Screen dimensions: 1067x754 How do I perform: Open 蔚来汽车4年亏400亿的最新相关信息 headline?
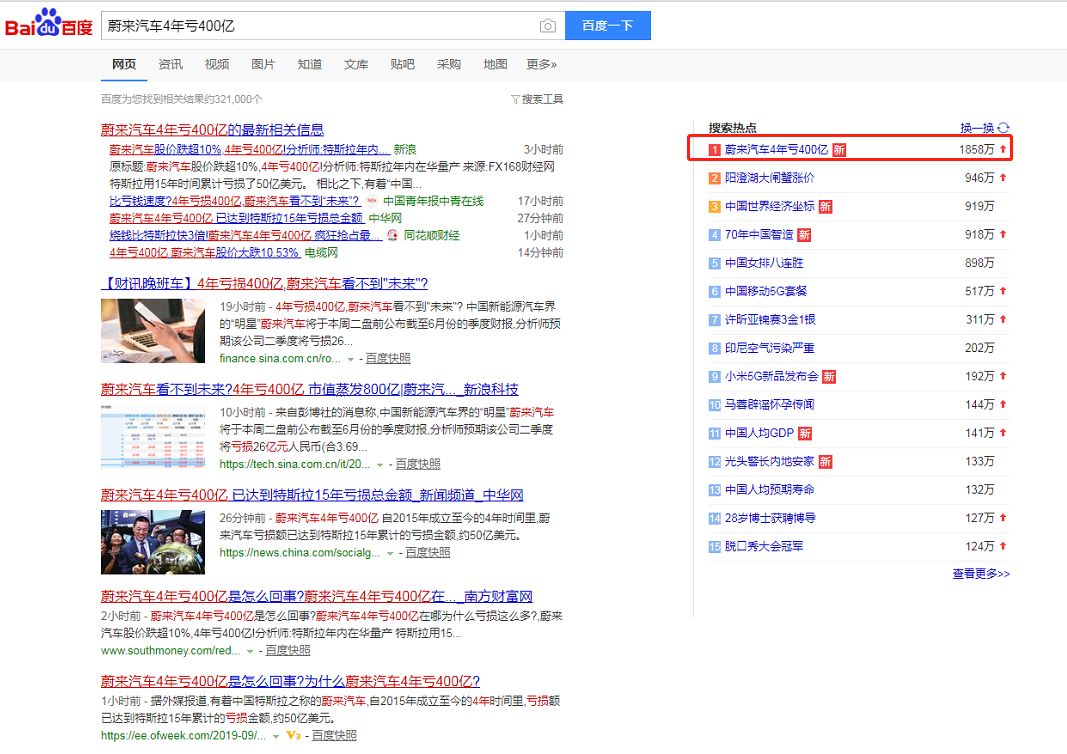[212, 129]
